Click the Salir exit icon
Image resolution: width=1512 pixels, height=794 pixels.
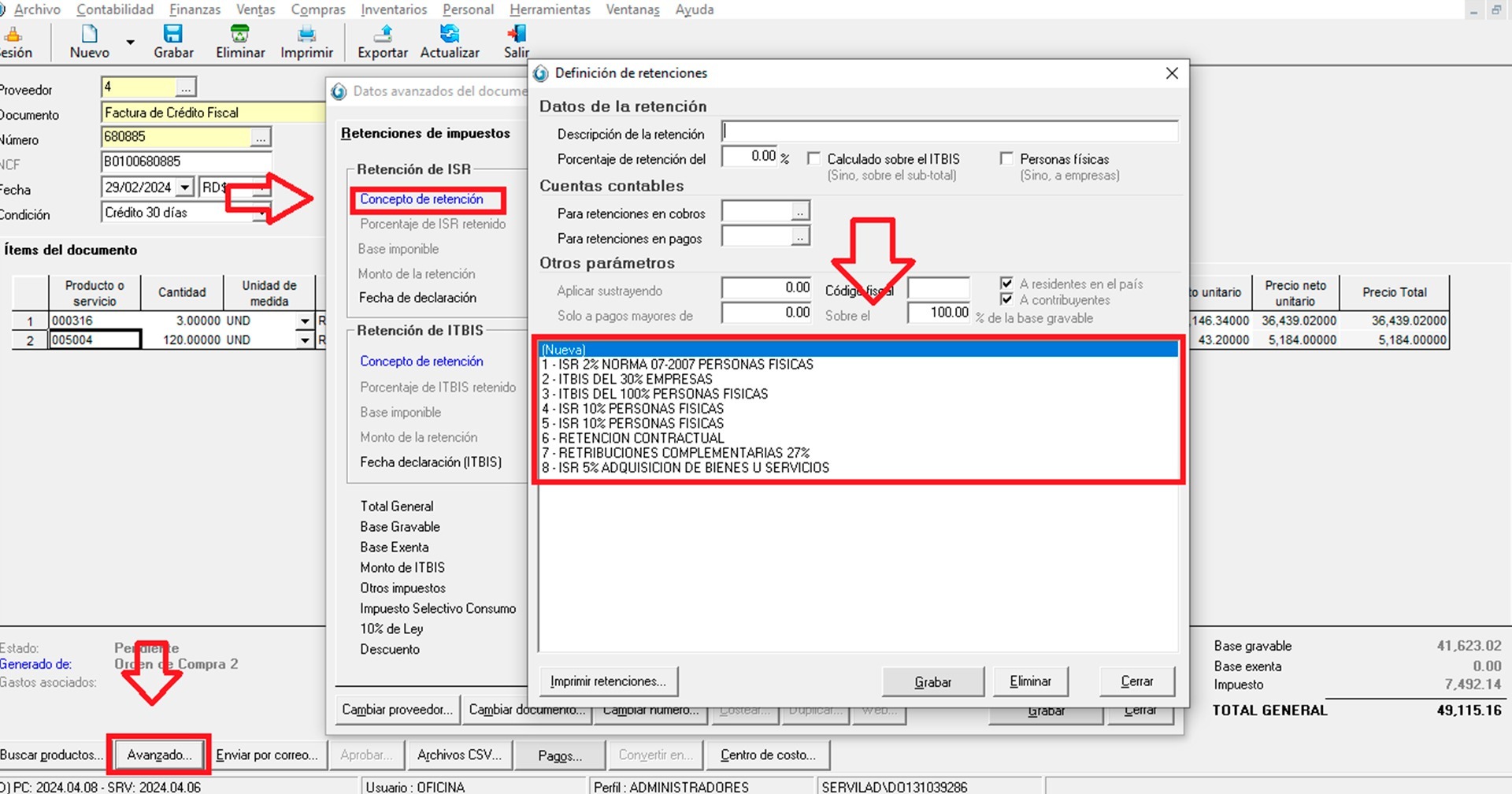pyautogui.click(x=517, y=35)
